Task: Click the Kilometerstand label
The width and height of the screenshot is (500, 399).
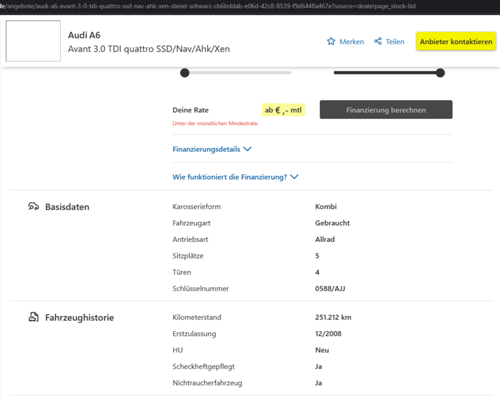Action: 197,317
